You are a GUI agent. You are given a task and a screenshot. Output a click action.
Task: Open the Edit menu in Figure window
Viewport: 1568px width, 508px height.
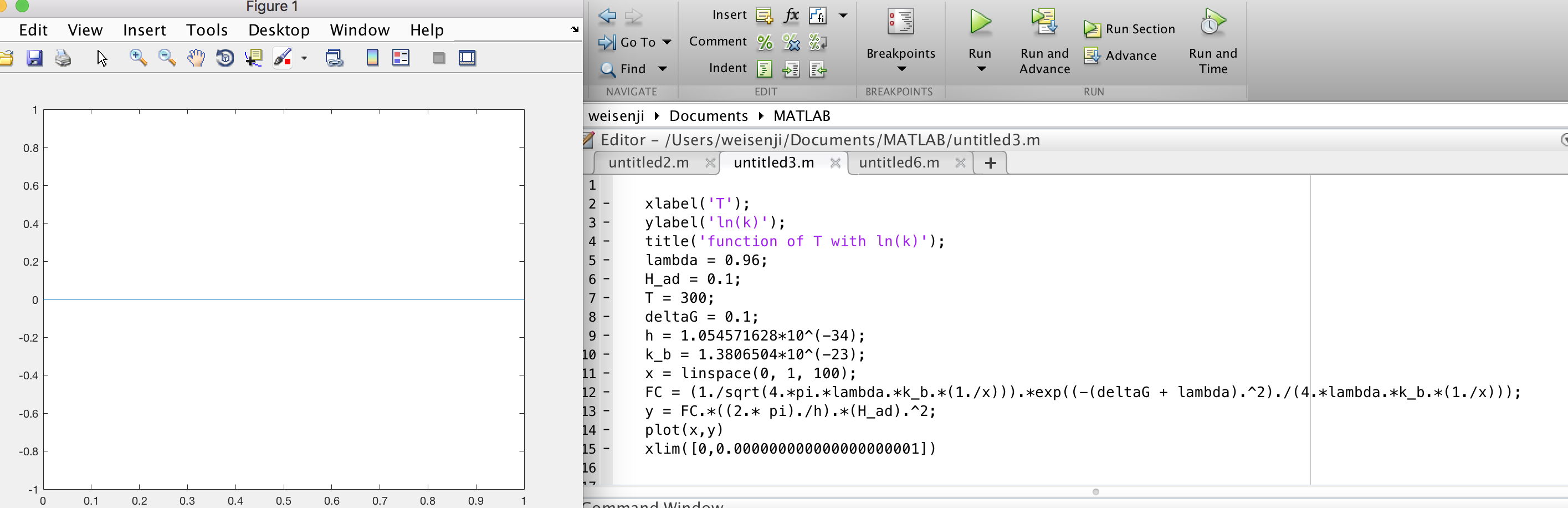click(33, 30)
